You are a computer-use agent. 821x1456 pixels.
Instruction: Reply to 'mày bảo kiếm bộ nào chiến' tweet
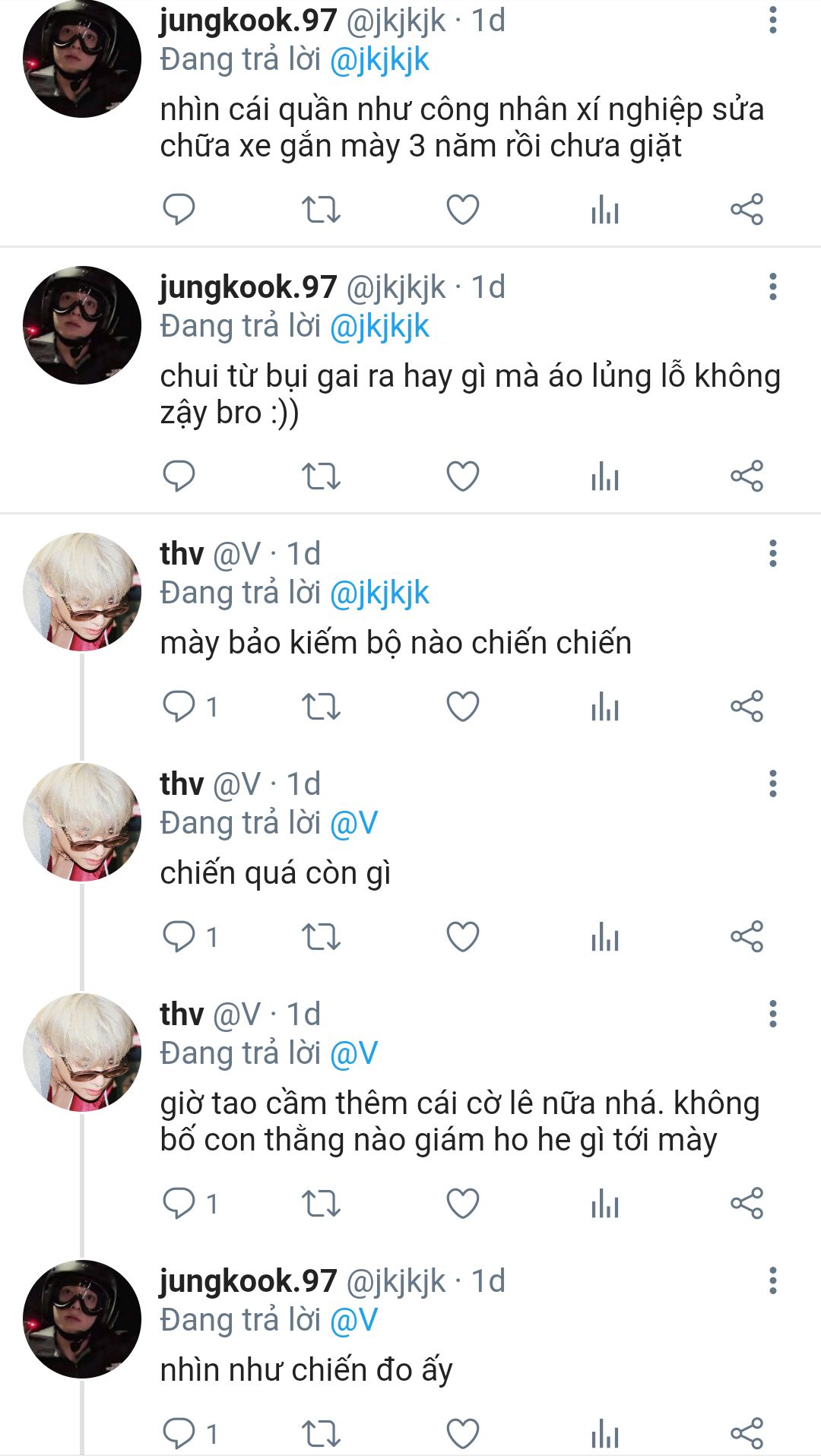179,707
